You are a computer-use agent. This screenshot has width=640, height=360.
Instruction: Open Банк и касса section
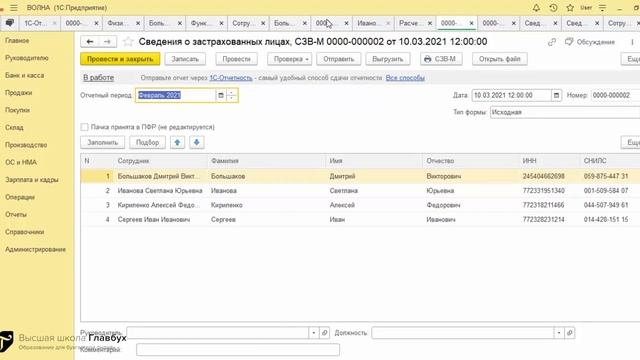tap(24, 76)
